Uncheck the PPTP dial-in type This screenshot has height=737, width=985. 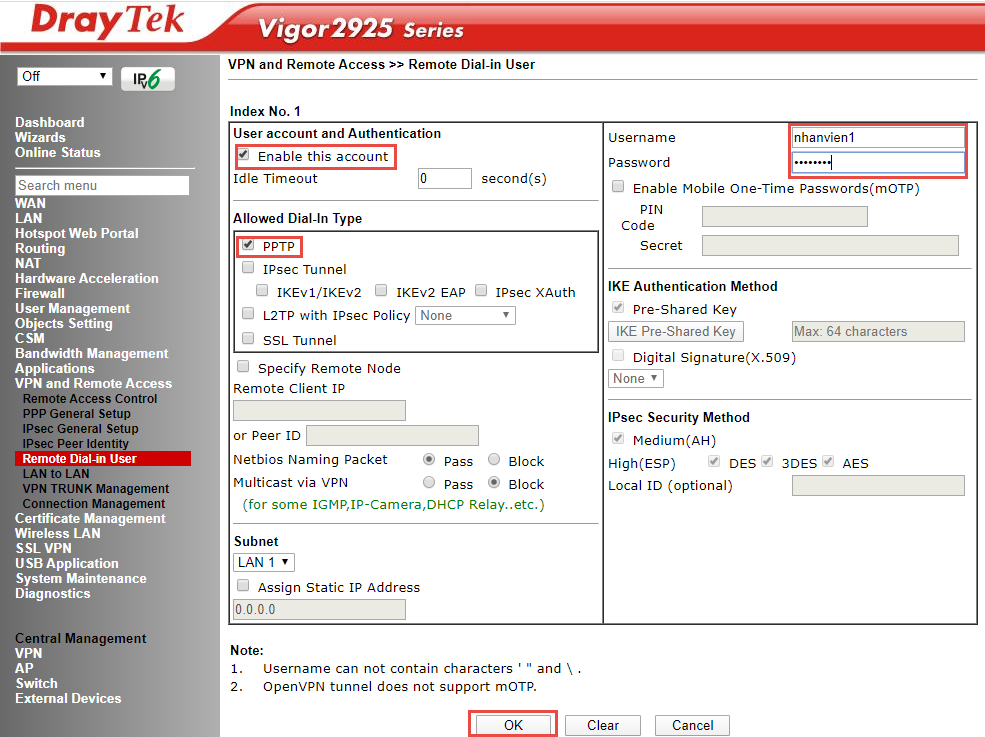248,245
